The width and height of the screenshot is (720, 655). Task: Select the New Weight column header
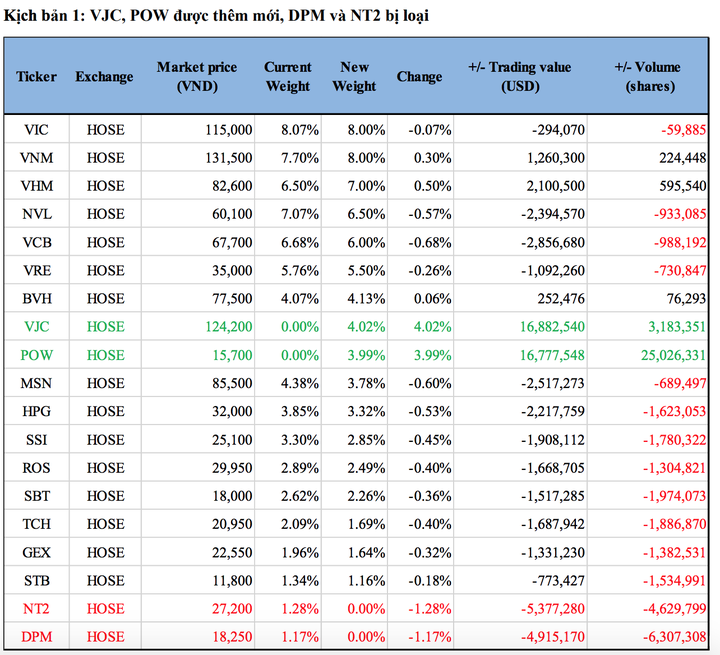click(354, 77)
